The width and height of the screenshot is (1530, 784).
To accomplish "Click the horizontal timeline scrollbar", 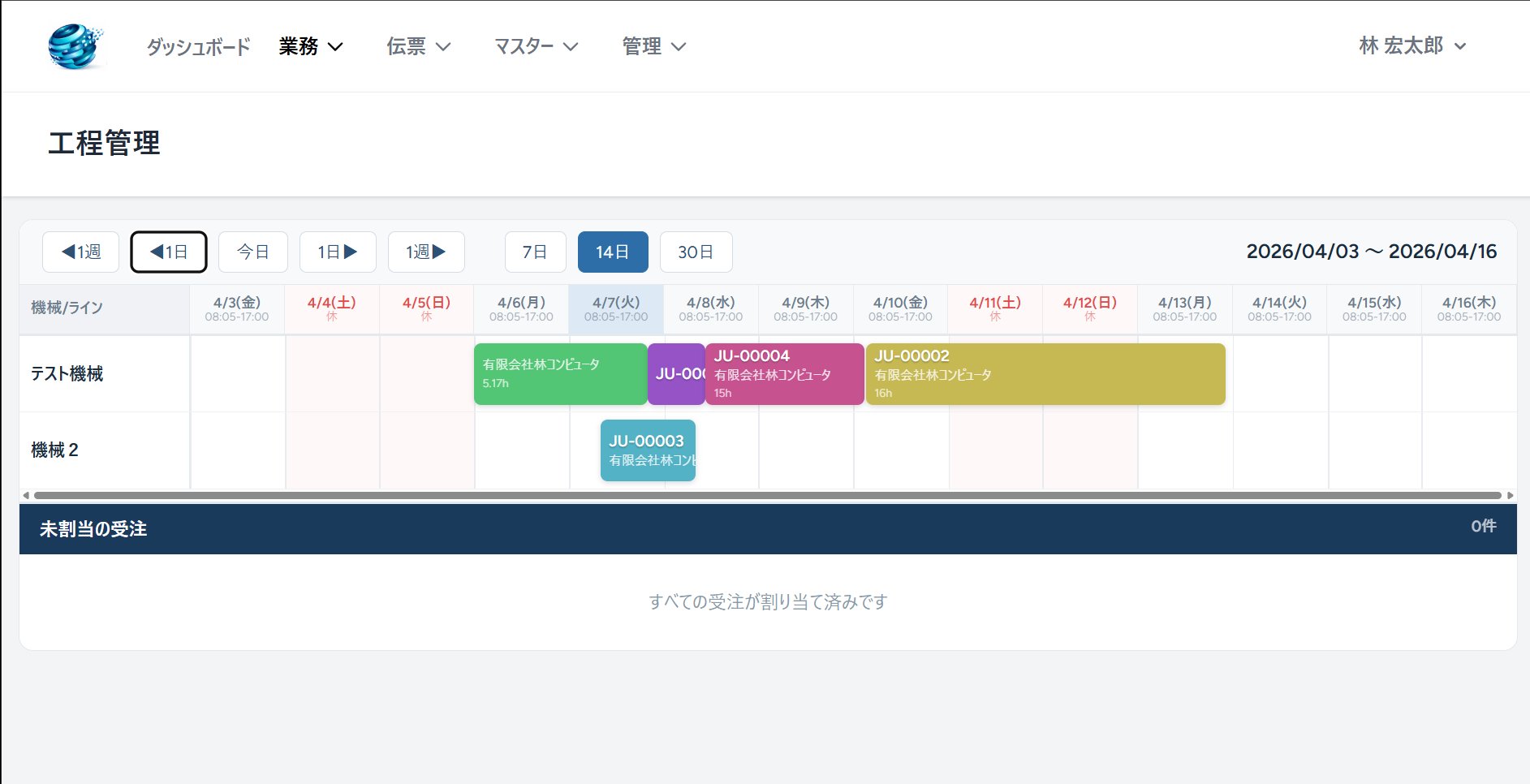I will (767, 495).
